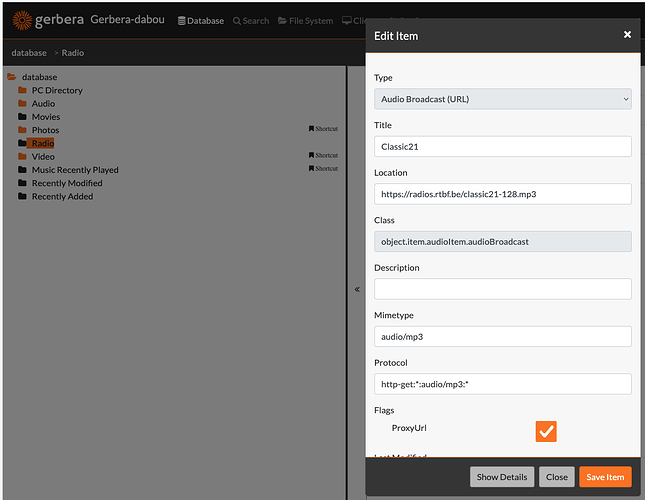Image resolution: width=645 pixels, height=500 pixels.
Task: Click the Shortcut bookmark beside Photos
Action: (323, 129)
